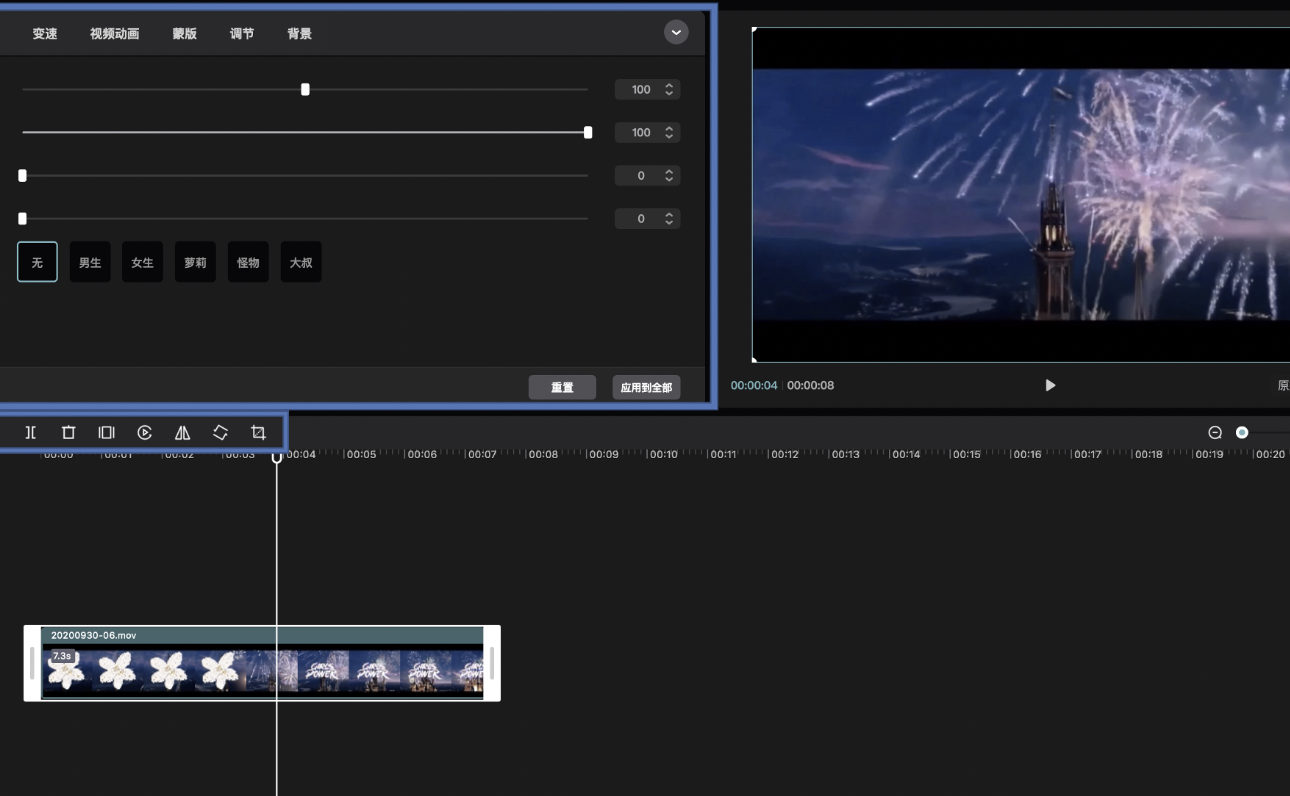
Task: Click the playhead marker at 00:04
Action: (277, 456)
